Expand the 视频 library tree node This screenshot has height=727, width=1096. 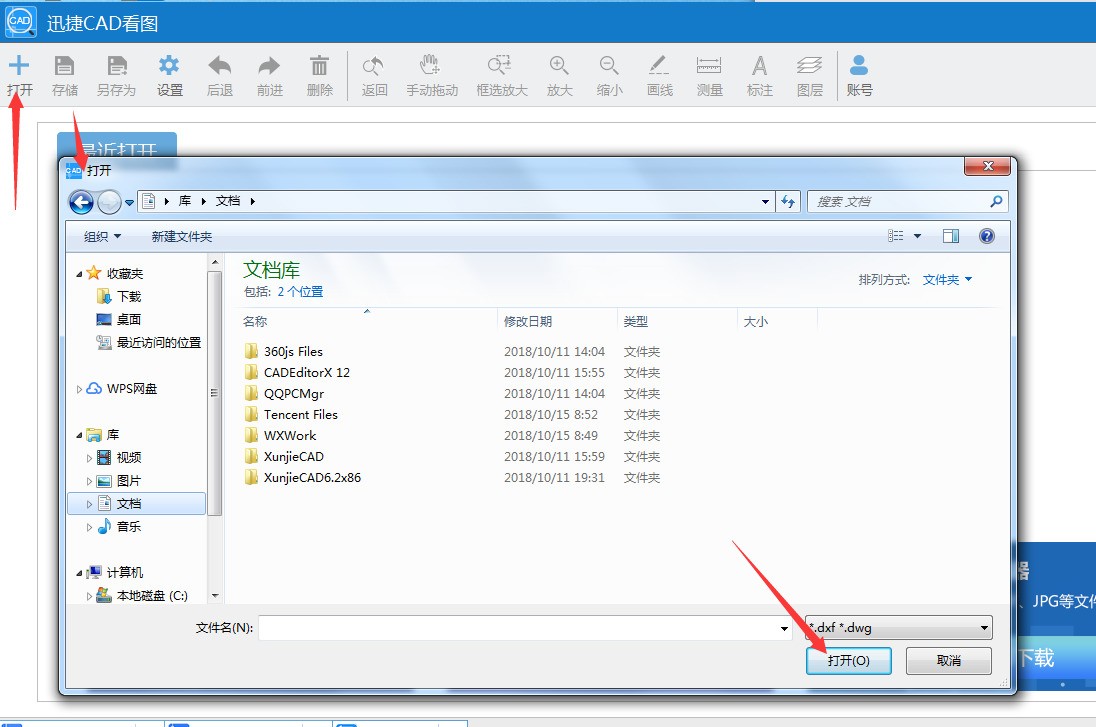[90, 458]
